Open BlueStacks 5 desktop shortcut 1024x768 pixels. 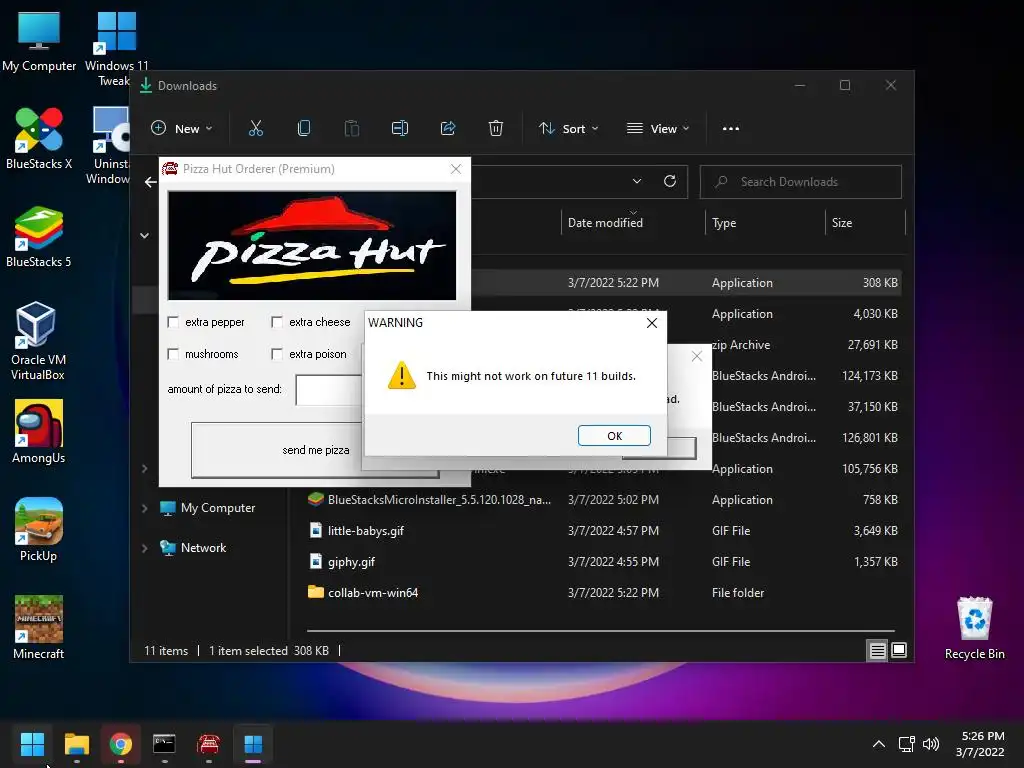pyautogui.click(x=39, y=236)
